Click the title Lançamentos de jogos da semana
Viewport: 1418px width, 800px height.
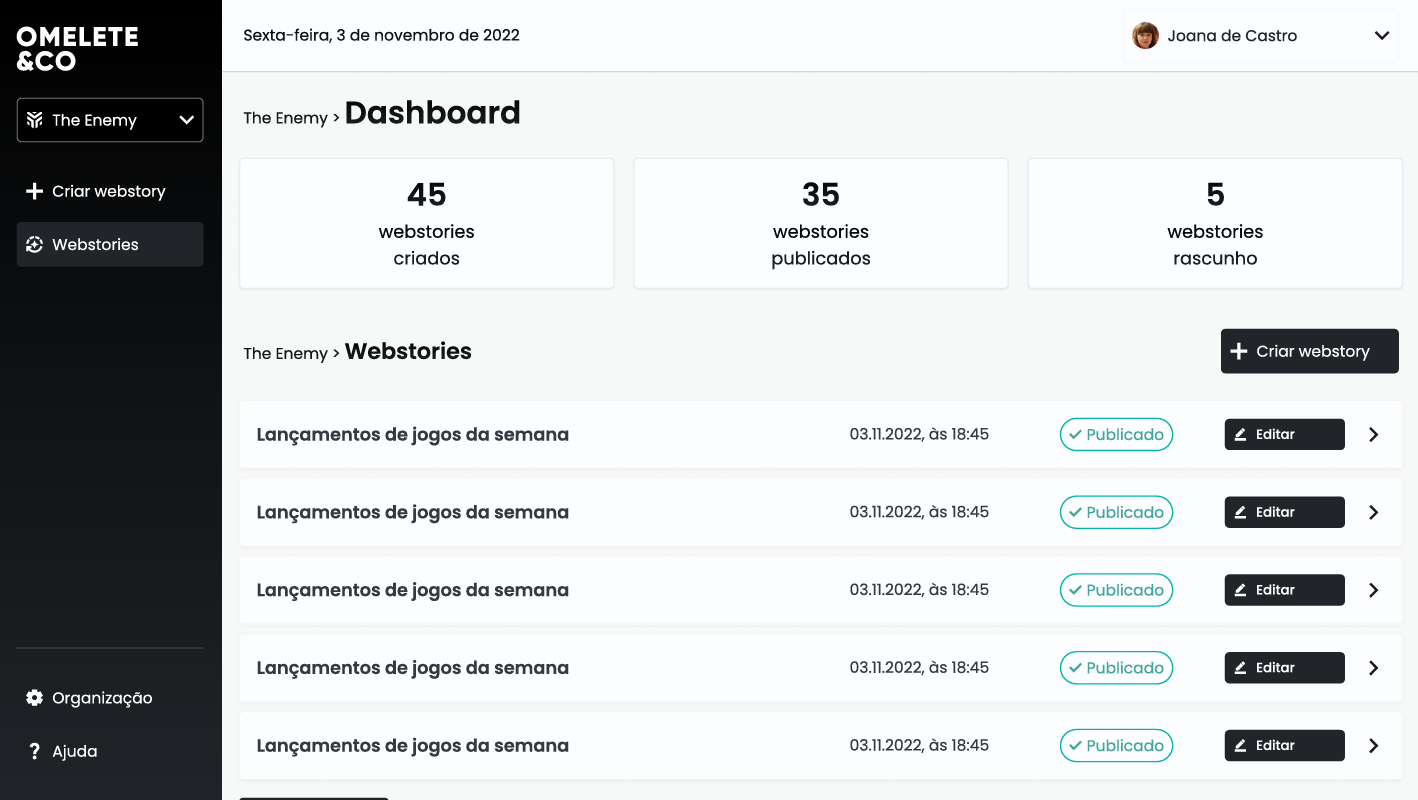[413, 434]
